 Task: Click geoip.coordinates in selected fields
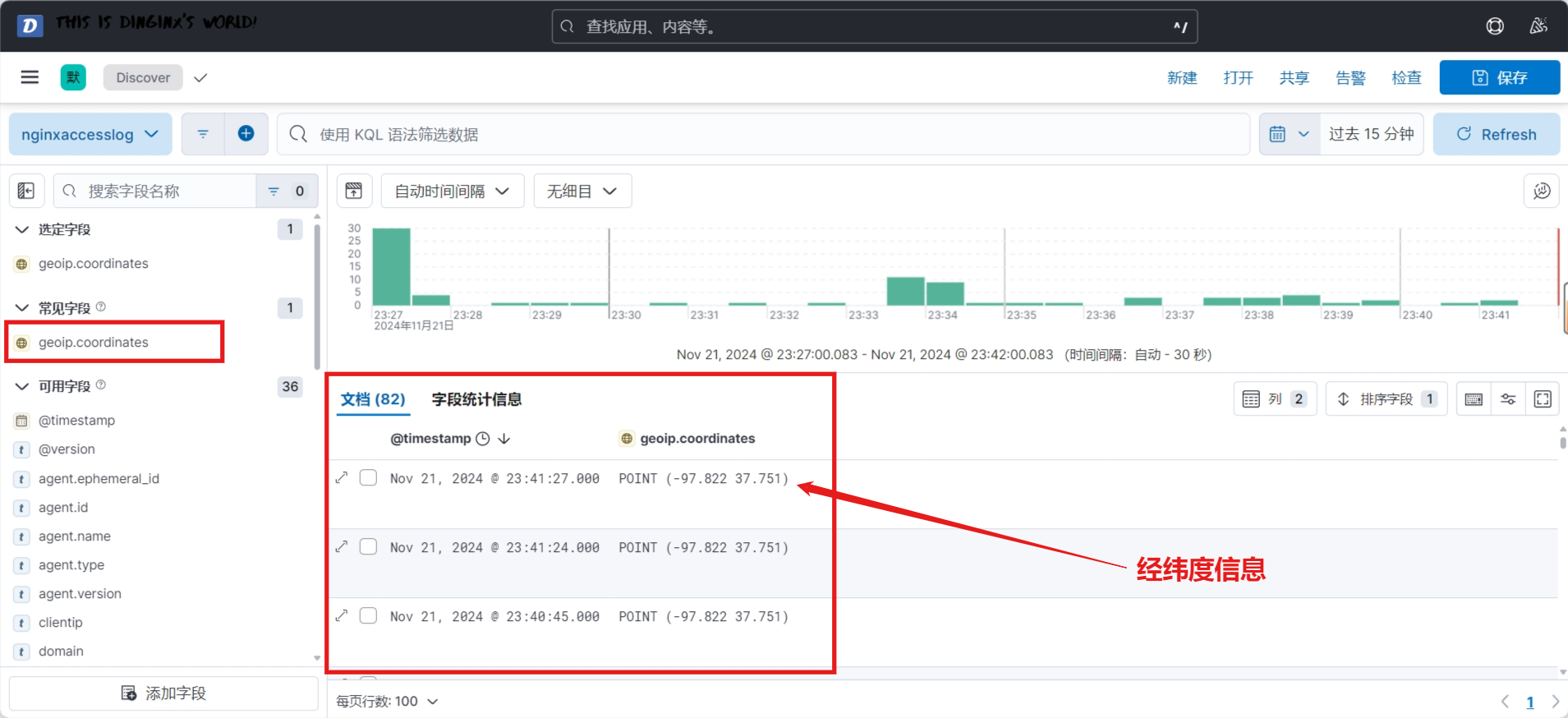click(94, 264)
